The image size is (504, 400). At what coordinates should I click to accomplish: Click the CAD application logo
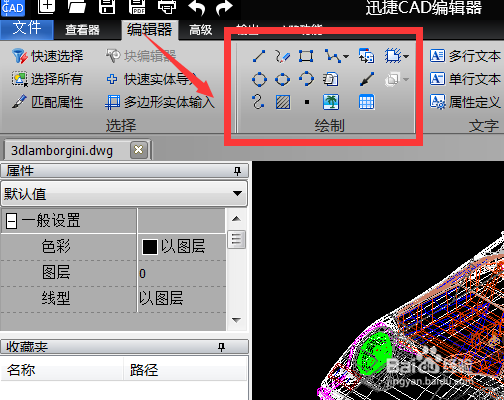coord(13,7)
